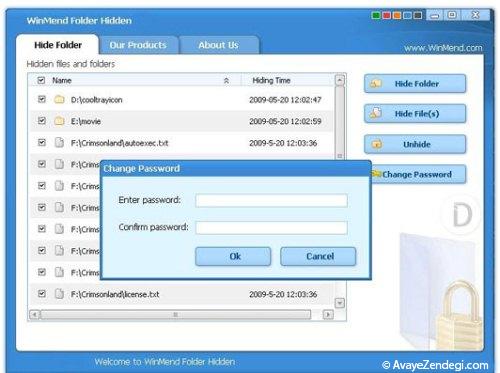The width and height of the screenshot is (500, 373).
Task: Open the About Us tab
Action: click(218, 45)
